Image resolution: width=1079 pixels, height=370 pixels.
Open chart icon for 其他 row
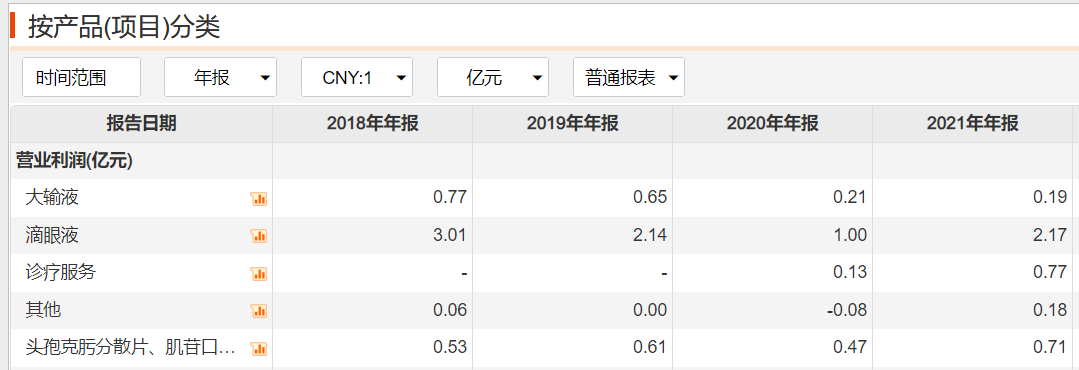pyautogui.click(x=259, y=311)
